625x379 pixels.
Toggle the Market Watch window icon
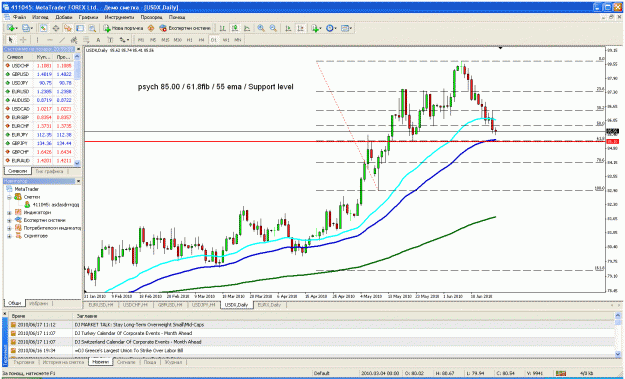(x=43, y=28)
